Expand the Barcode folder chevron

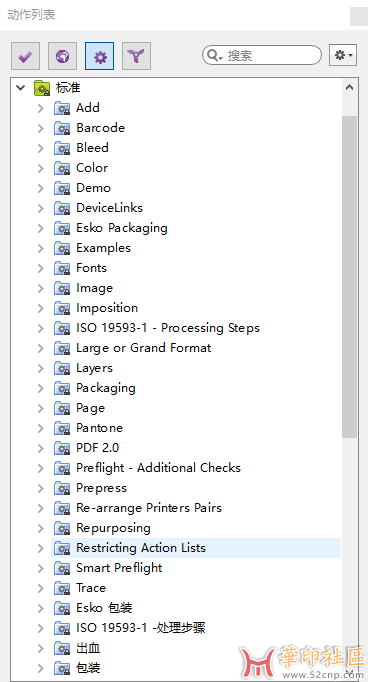pyautogui.click(x=40, y=128)
